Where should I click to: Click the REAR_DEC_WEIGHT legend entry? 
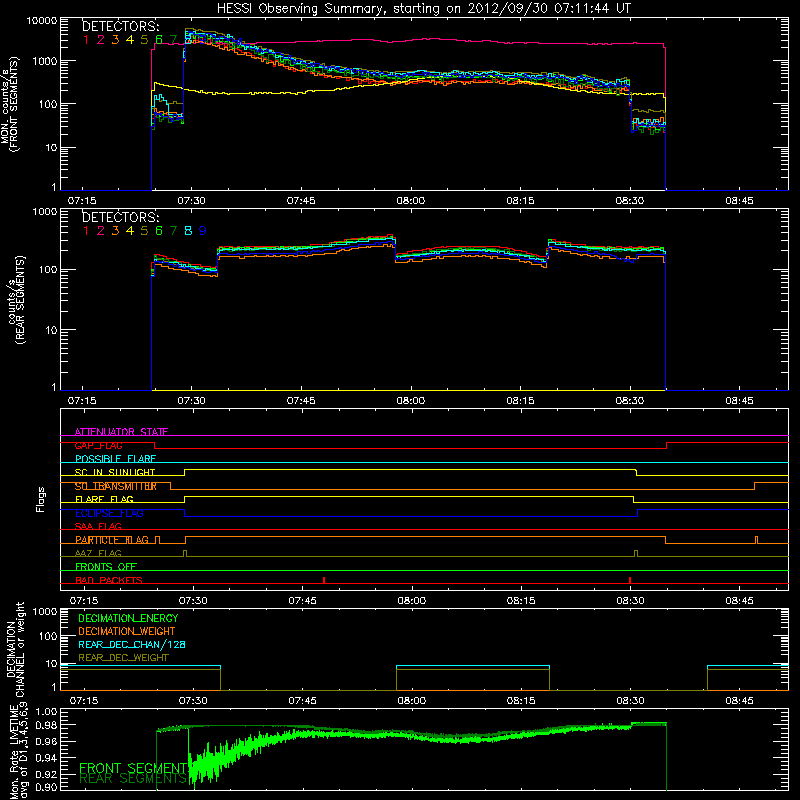(123, 658)
